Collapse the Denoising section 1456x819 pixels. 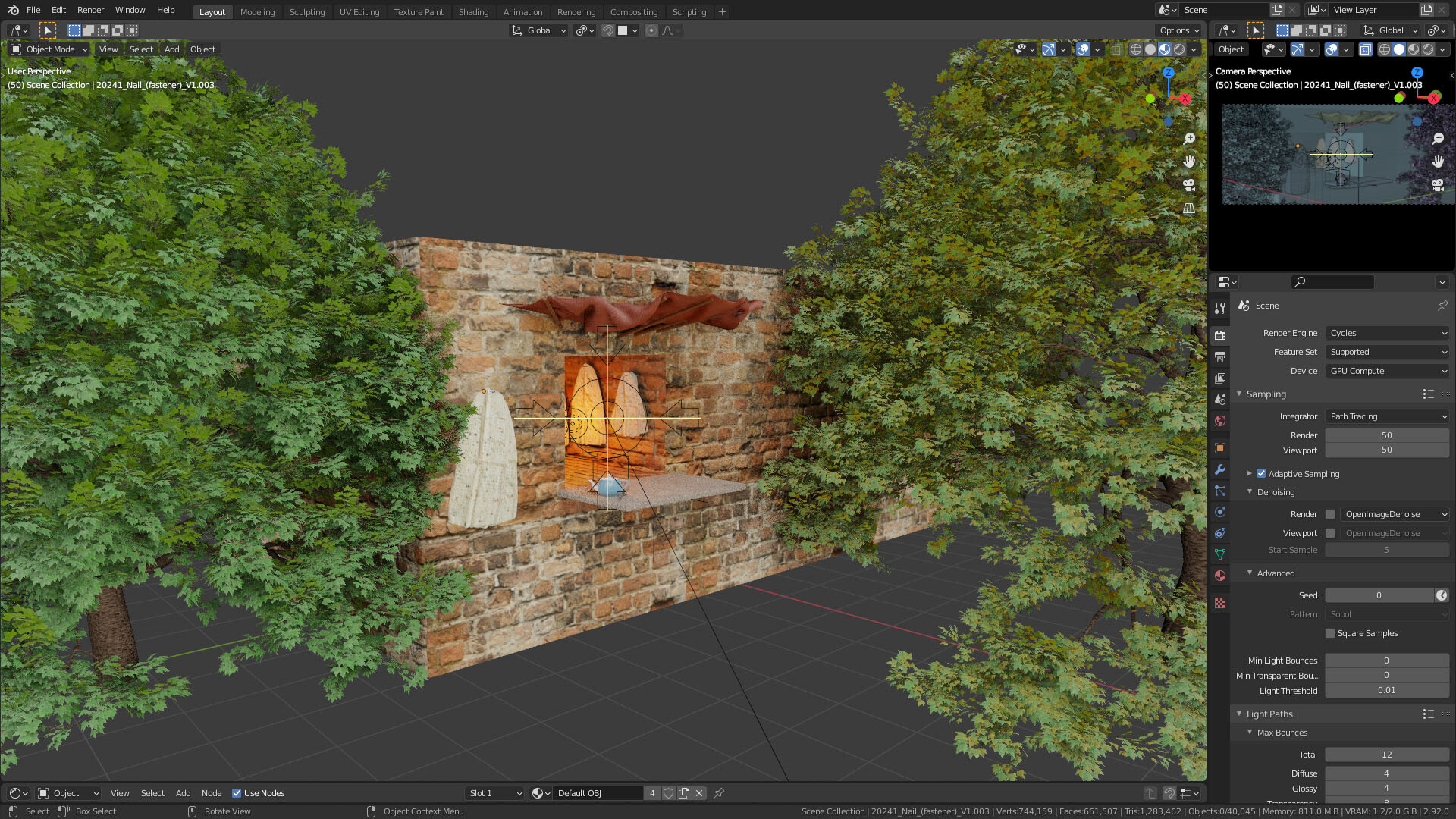tap(1250, 492)
